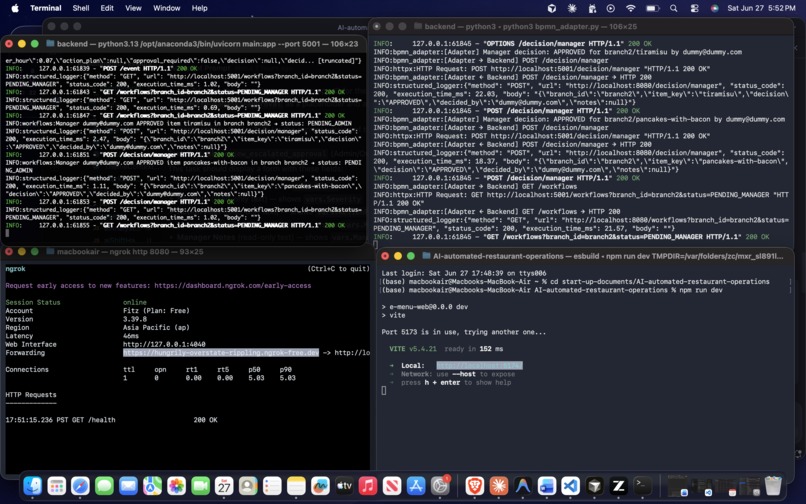Click the "46ms" latency value in ngrok
806x504 pixels.
click(x=131, y=336)
